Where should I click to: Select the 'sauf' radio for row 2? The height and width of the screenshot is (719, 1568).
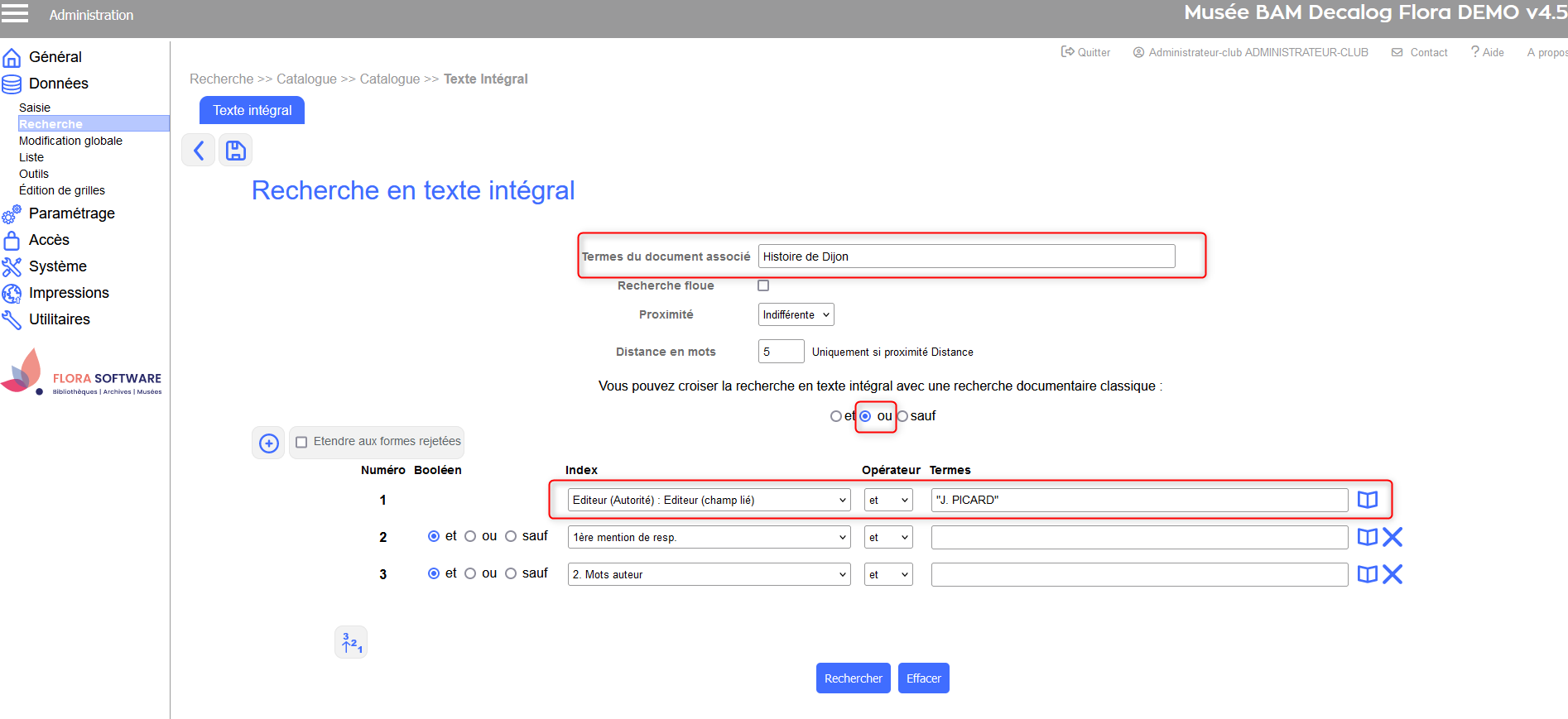[511, 536]
